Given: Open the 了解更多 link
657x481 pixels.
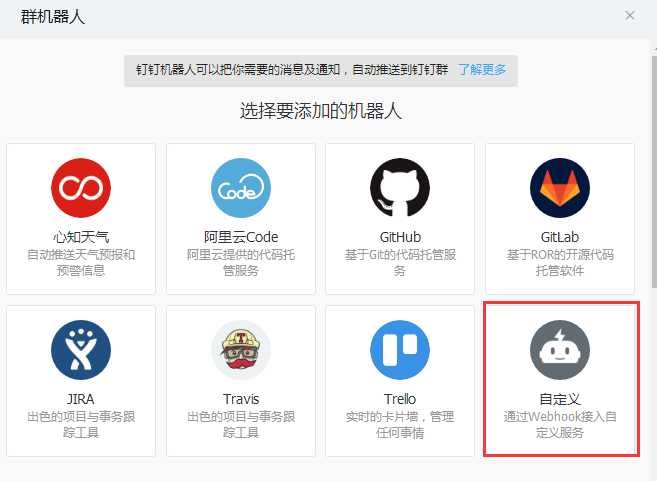Looking at the screenshot, I should coord(482,70).
